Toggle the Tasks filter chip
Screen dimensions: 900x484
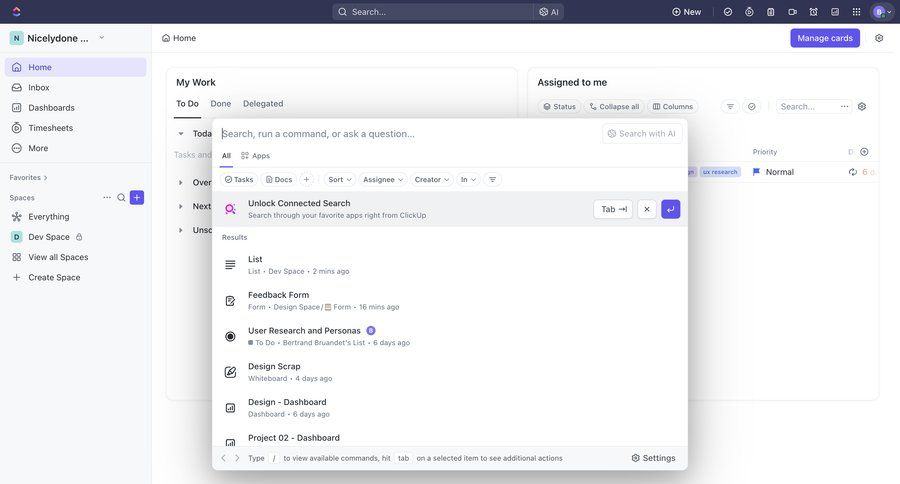pyautogui.click(x=239, y=180)
